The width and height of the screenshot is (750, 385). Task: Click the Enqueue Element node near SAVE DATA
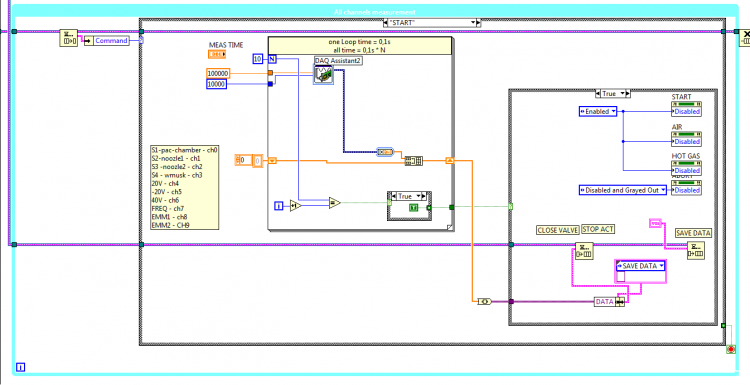695,251
